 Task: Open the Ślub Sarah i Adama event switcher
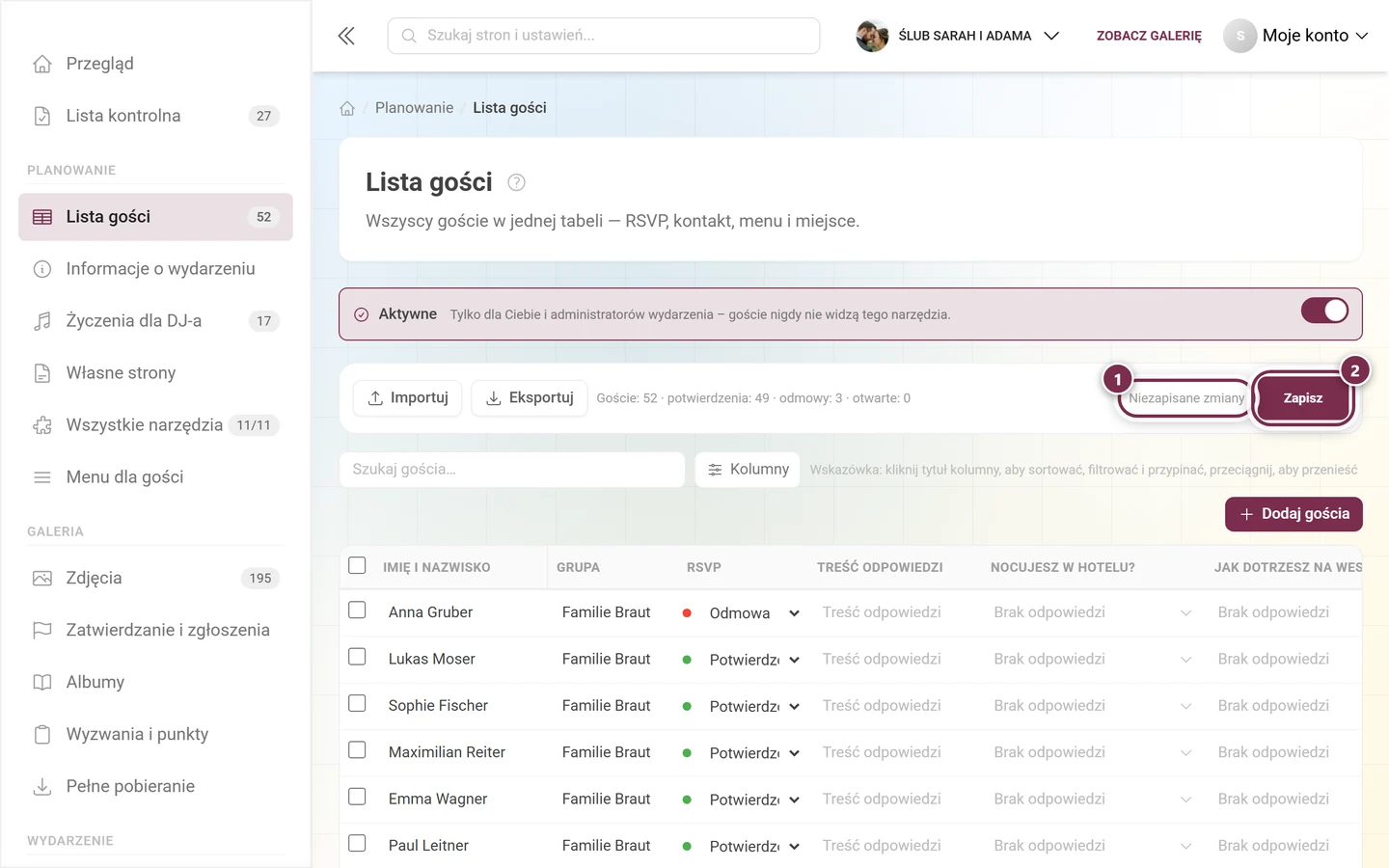(x=958, y=36)
